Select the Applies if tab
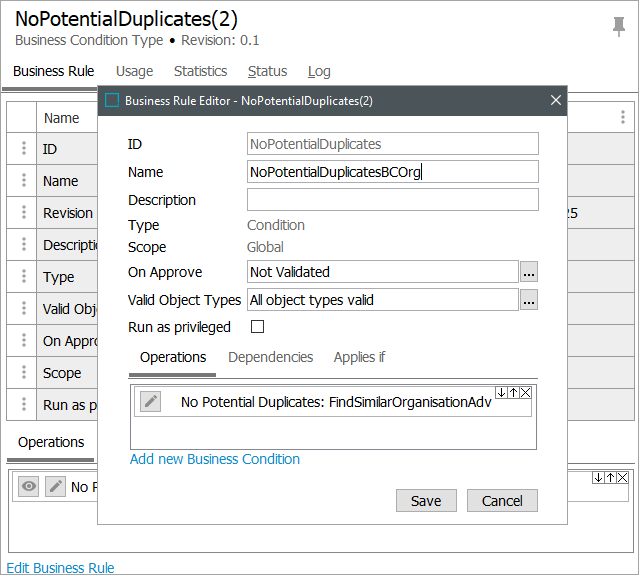Image resolution: width=639 pixels, height=575 pixels. click(x=359, y=357)
